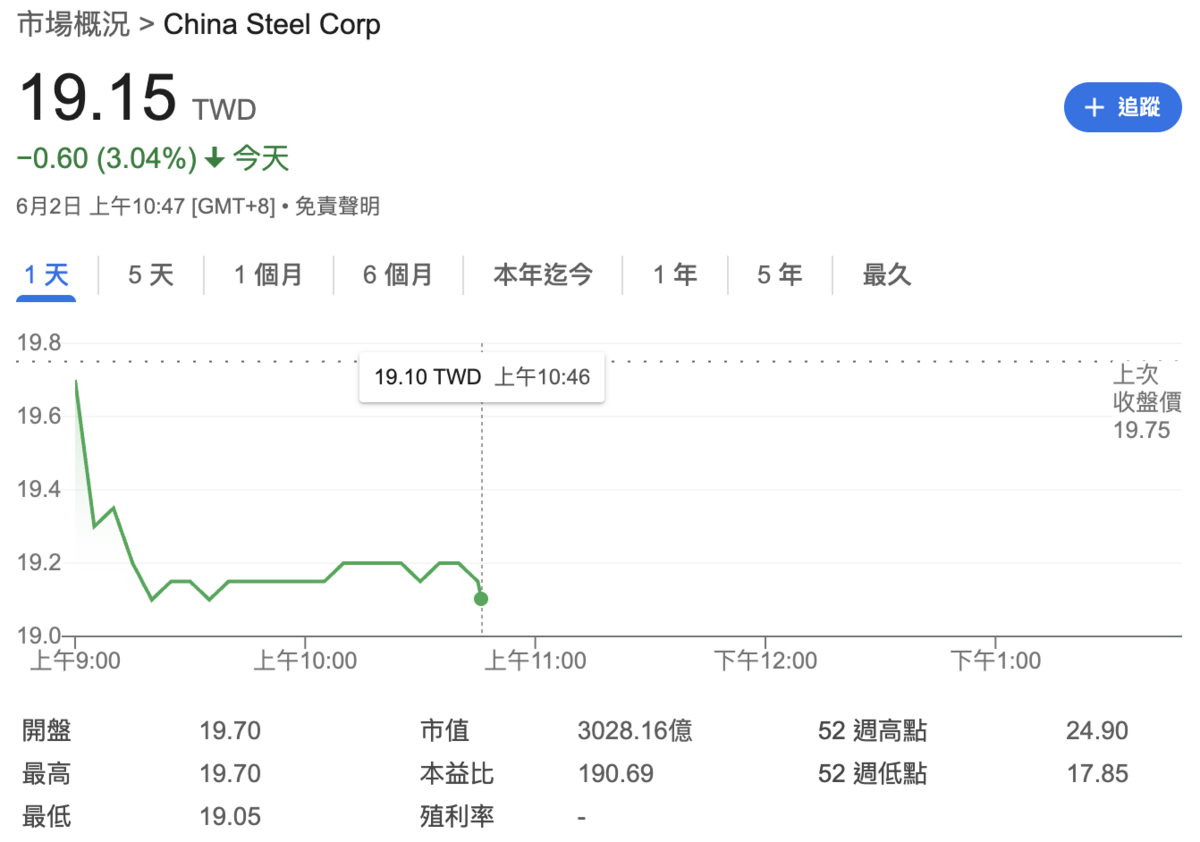1200x842 pixels.
Task: Select the 1 個月 range tab
Action: (x=268, y=274)
